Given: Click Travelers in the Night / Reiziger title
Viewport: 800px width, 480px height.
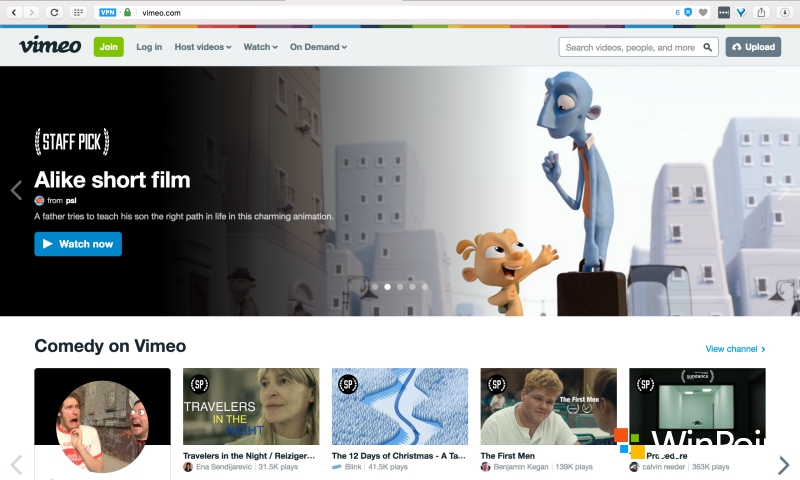Looking at the screenshot, I should click(249, 456).
